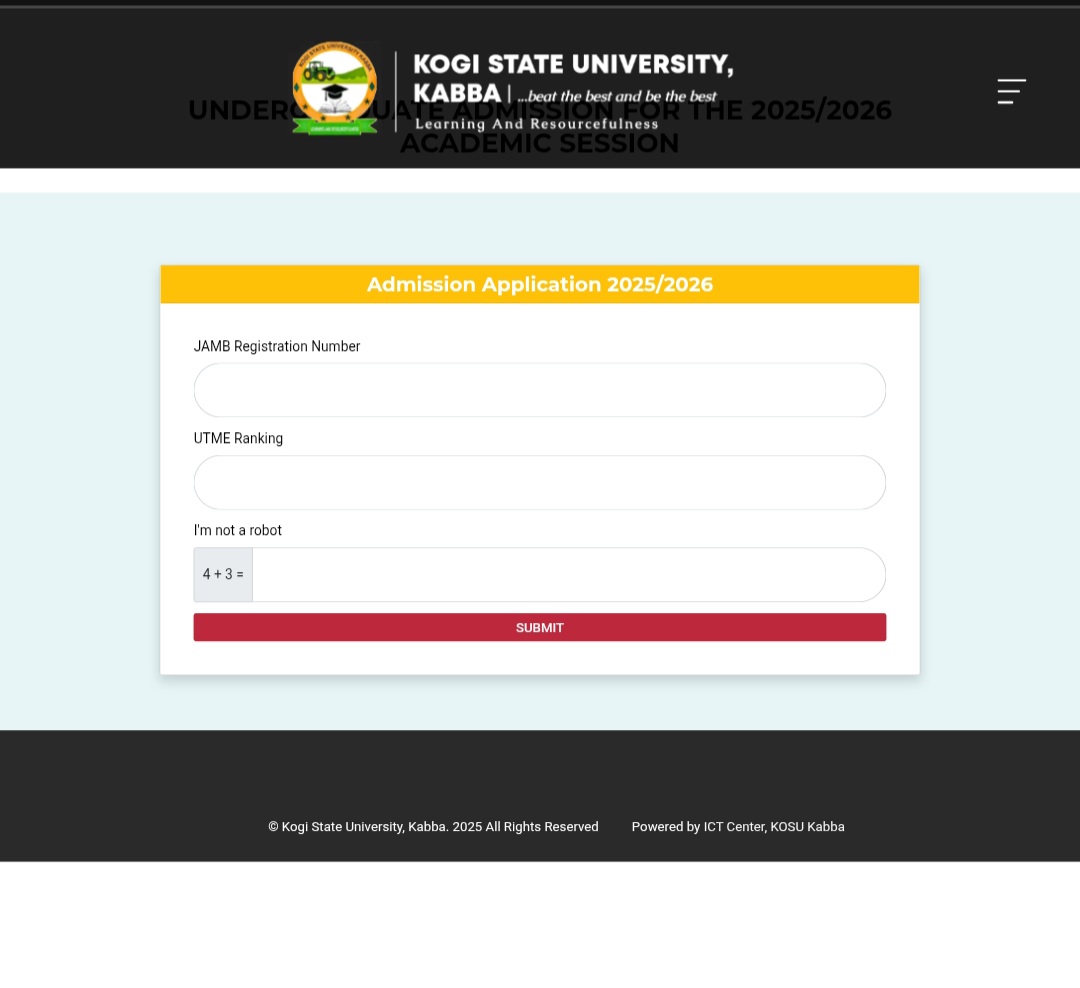Click the "I'm not a robot" label
This screenshot has height=988, width=1080.
click(x=238, y=530)
